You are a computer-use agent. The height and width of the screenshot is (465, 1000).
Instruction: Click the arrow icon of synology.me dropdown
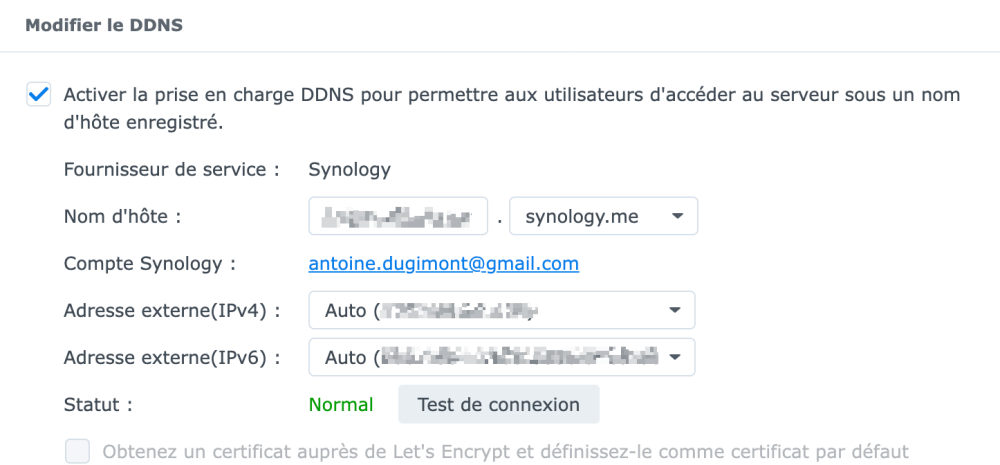(678, 216)
